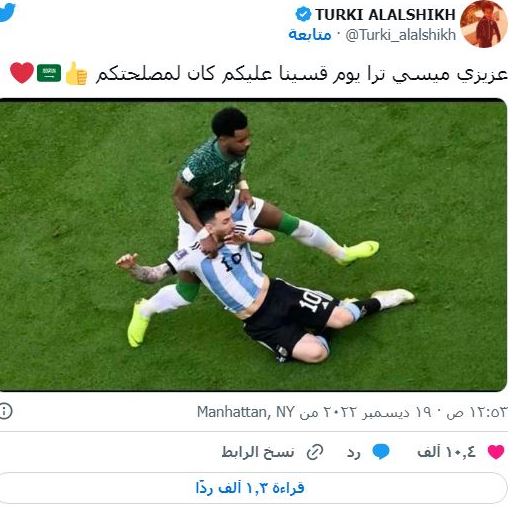
Task: Follow the account via متابعة
Action: [310, 35]
